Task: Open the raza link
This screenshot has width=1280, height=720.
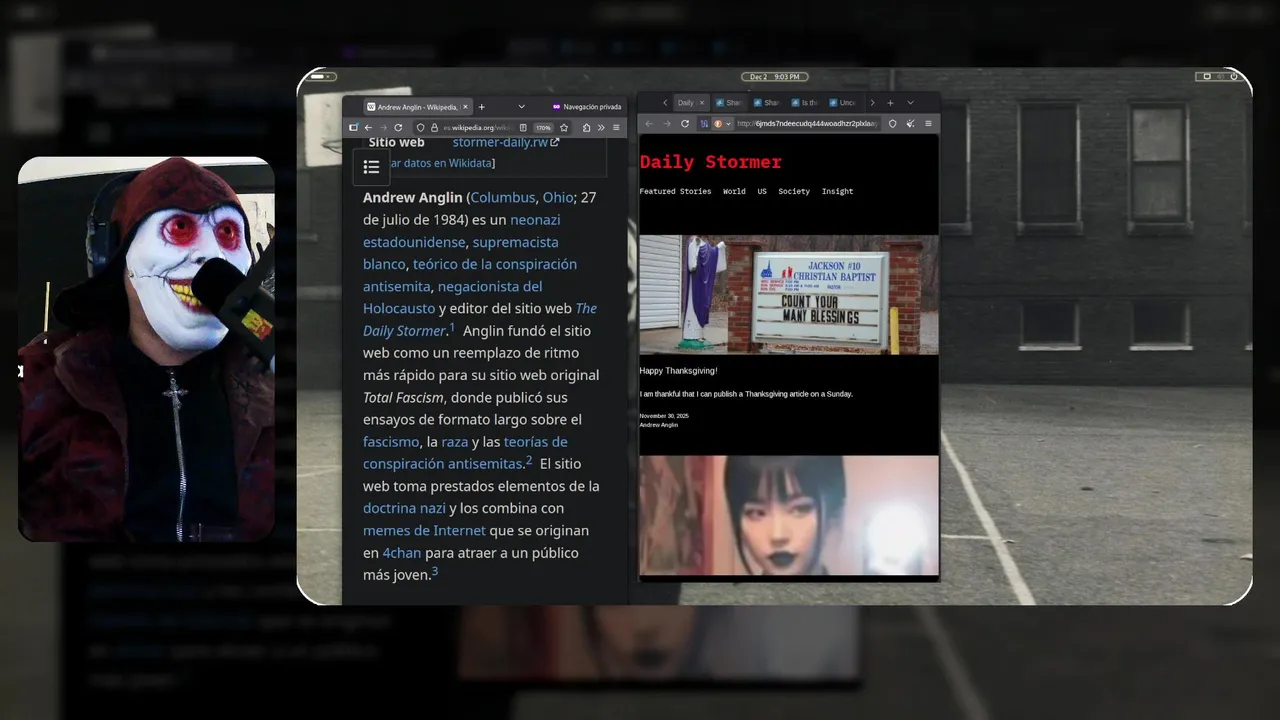Action: 455,442
